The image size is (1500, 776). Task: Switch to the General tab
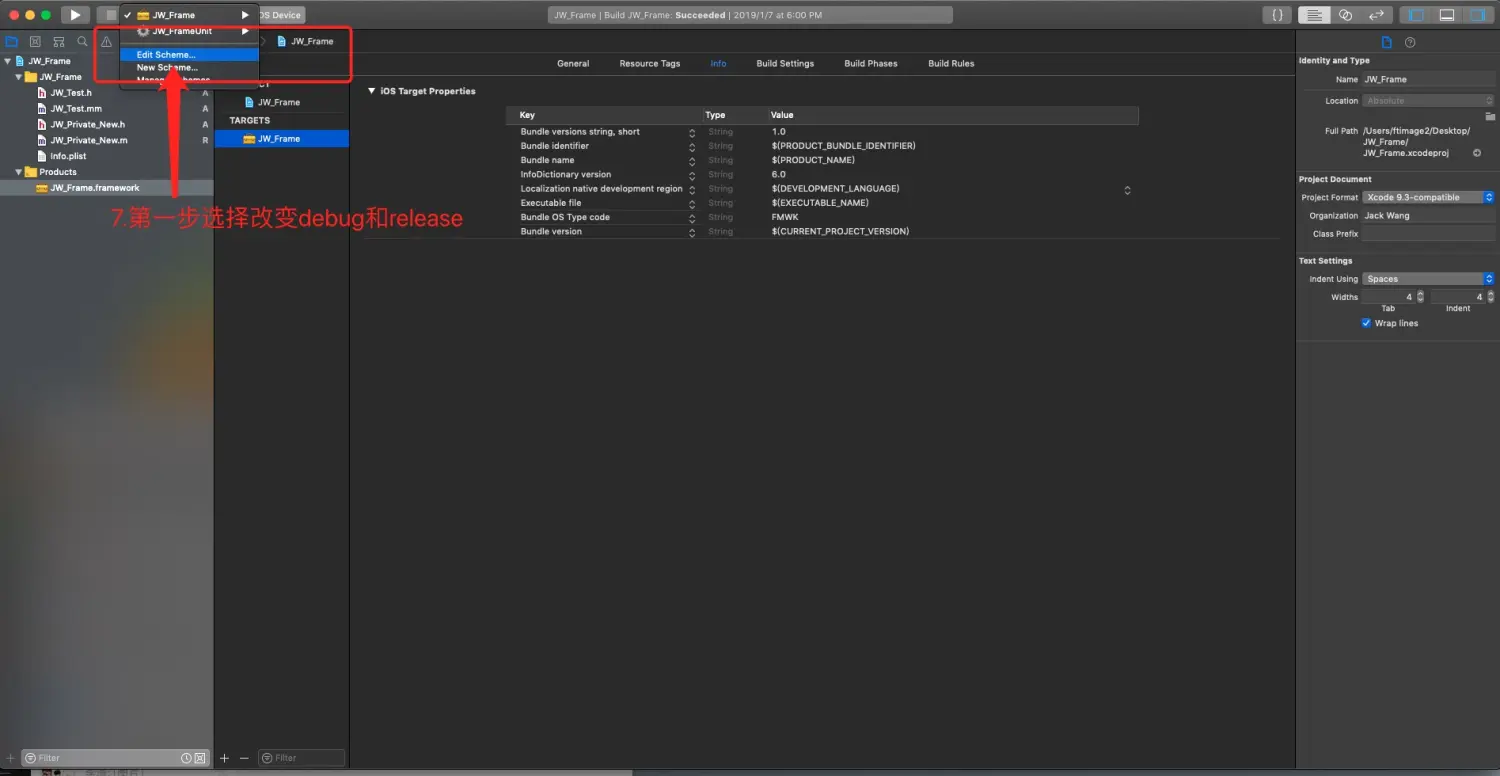pyautogui.click(x=573, y=63)
